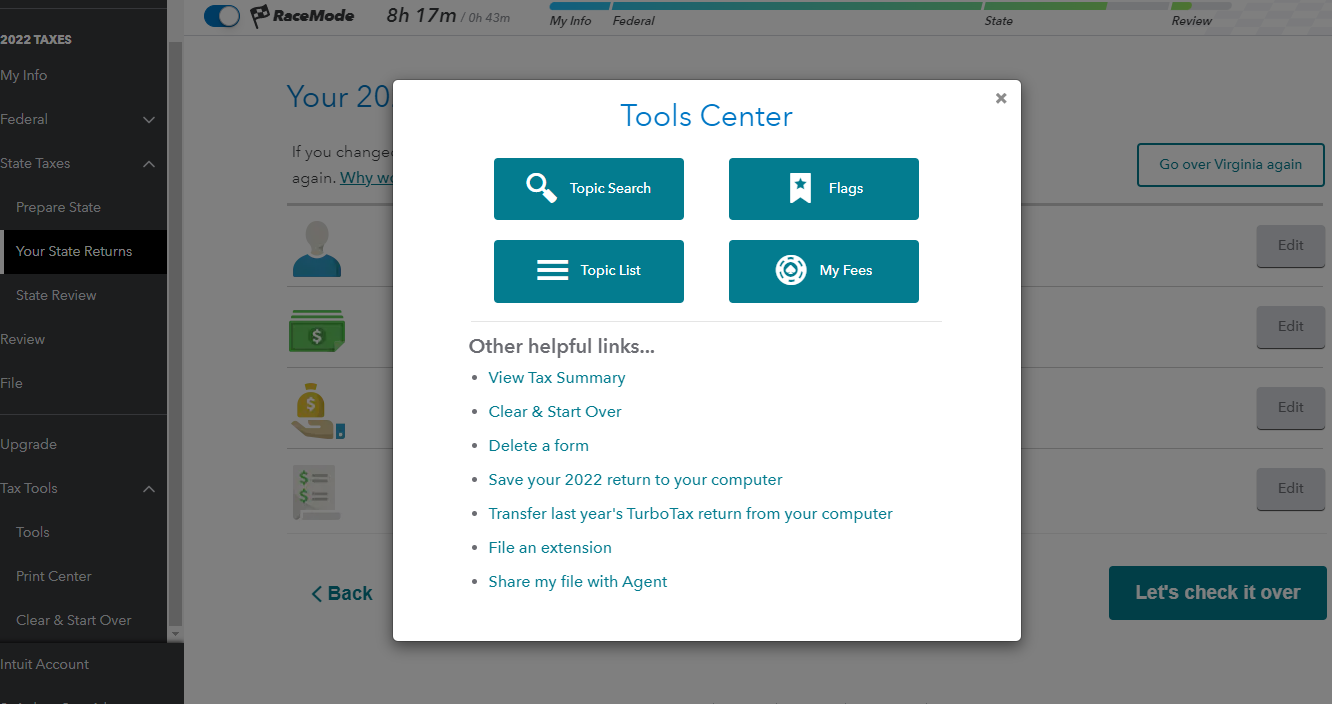Click Transfer last year's TurboTax return link
The width and height of the screenshot is (1332, 704).
[x=690, y=514]
